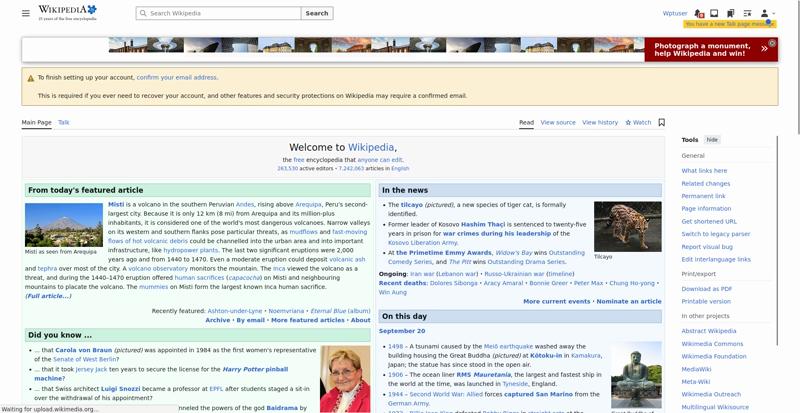Open the new Talk page message notice
Screen dimensions: 800x413
pos(730,24)
